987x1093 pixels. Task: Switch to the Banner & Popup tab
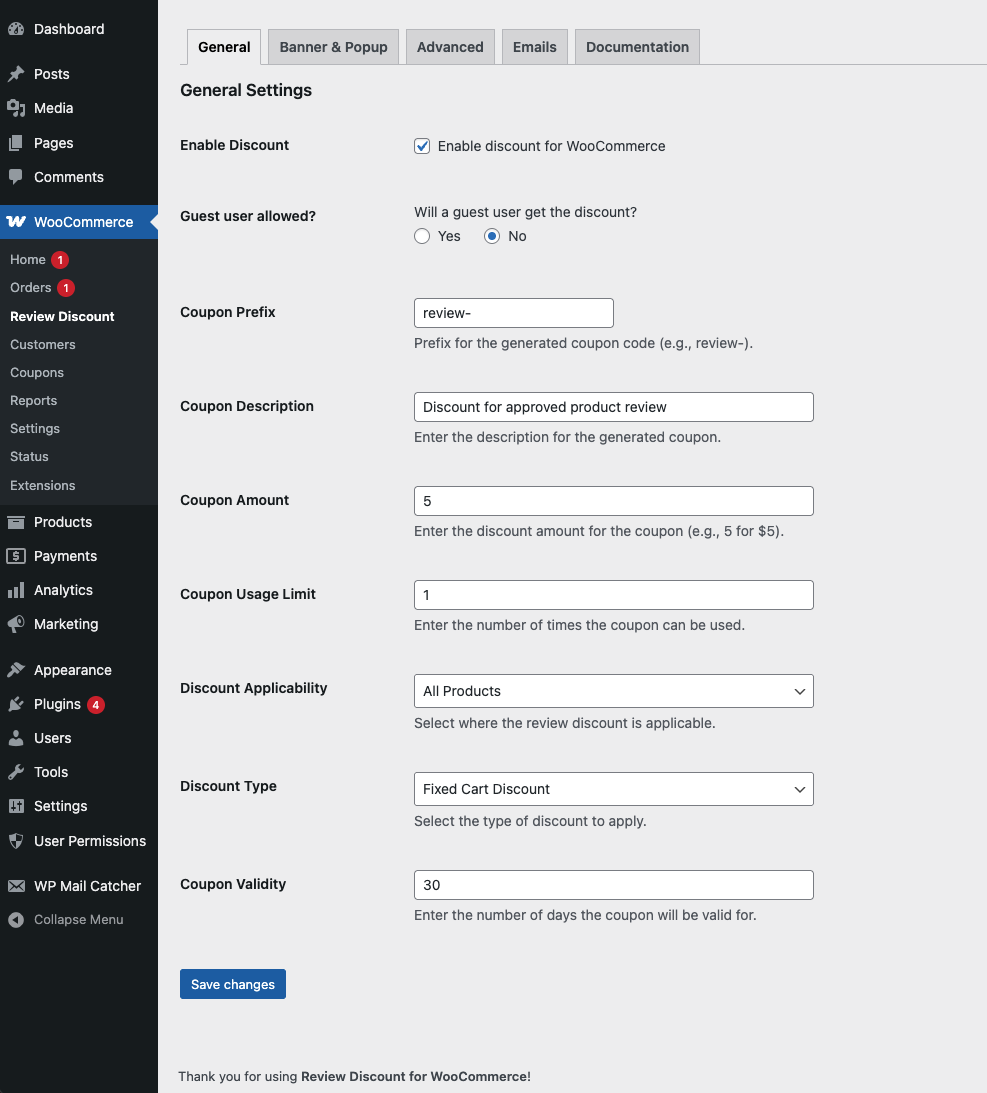(x=333, y=47)
